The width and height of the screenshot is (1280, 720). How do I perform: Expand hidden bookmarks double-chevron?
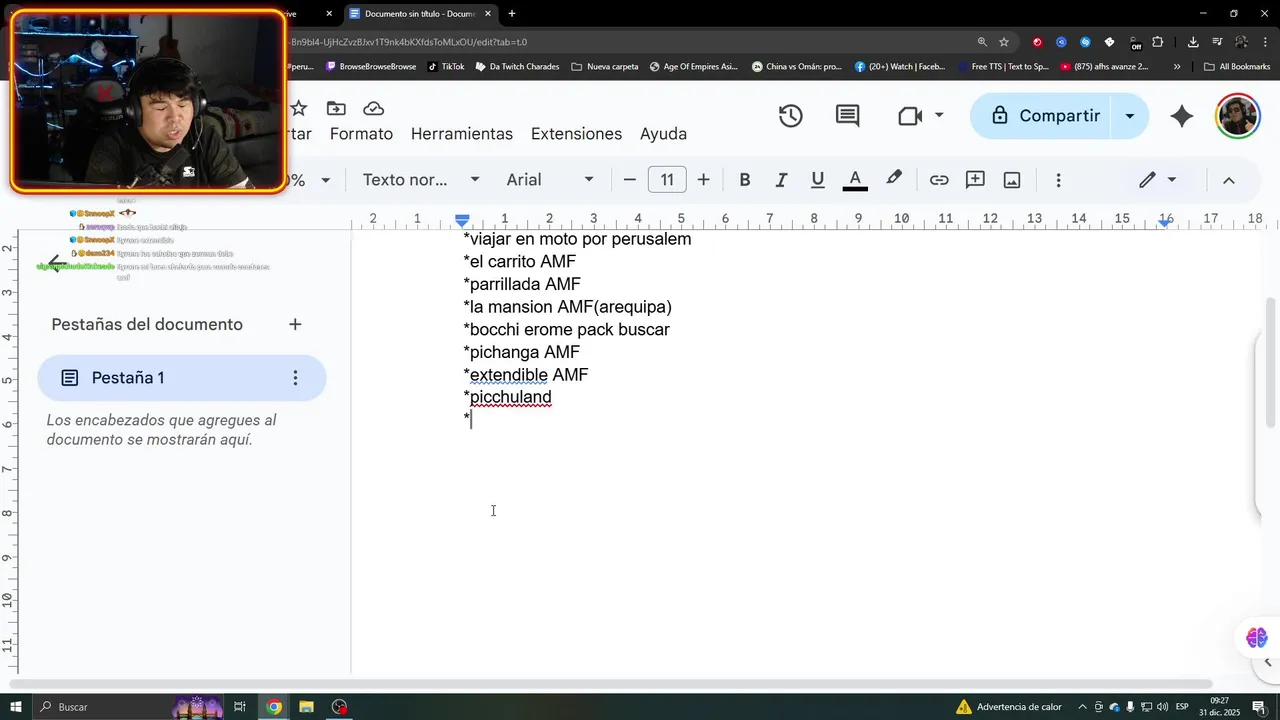point(1177,67)
